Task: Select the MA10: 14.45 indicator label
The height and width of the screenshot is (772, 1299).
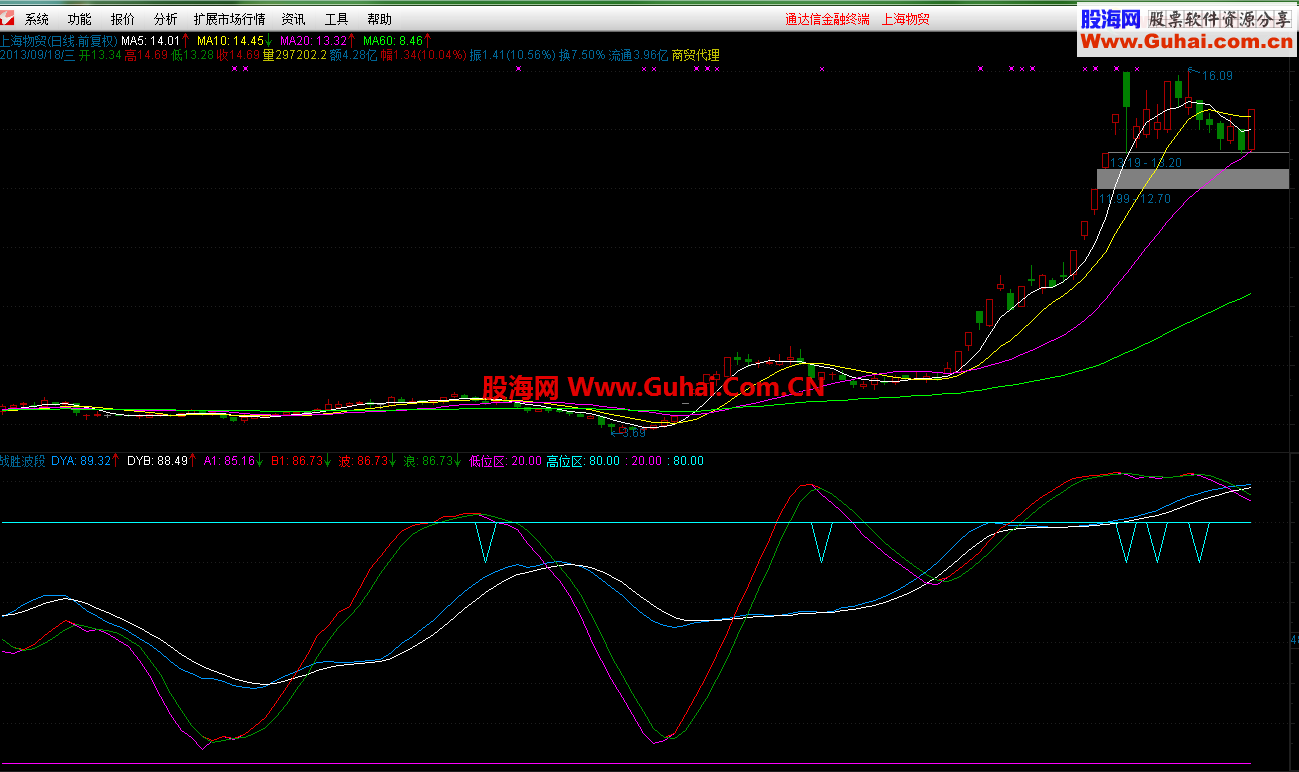Action: point(228,41)
